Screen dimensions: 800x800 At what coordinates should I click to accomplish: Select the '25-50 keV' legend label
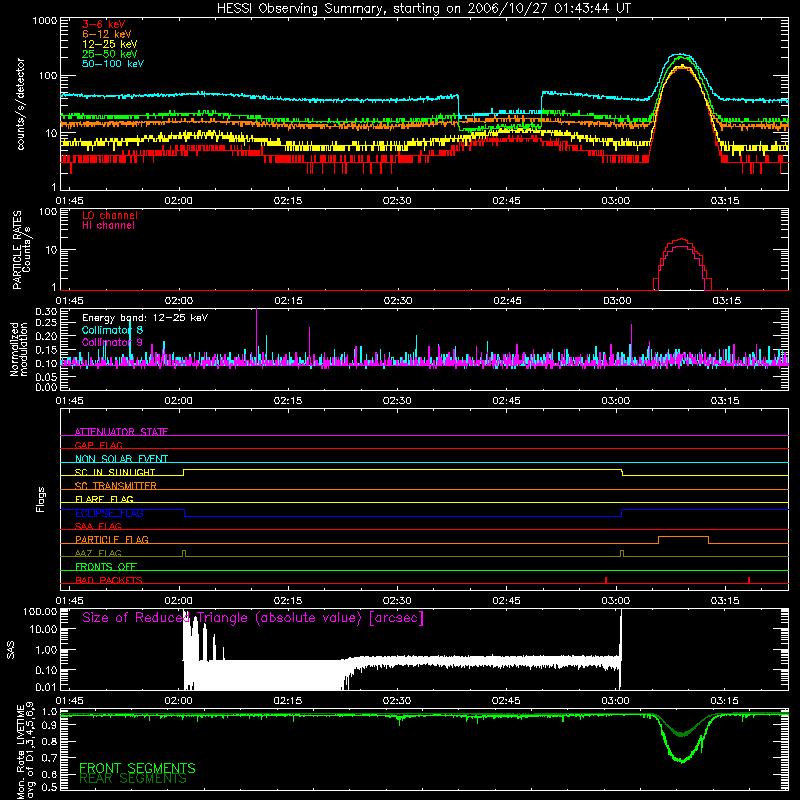(x=110, y=54)
